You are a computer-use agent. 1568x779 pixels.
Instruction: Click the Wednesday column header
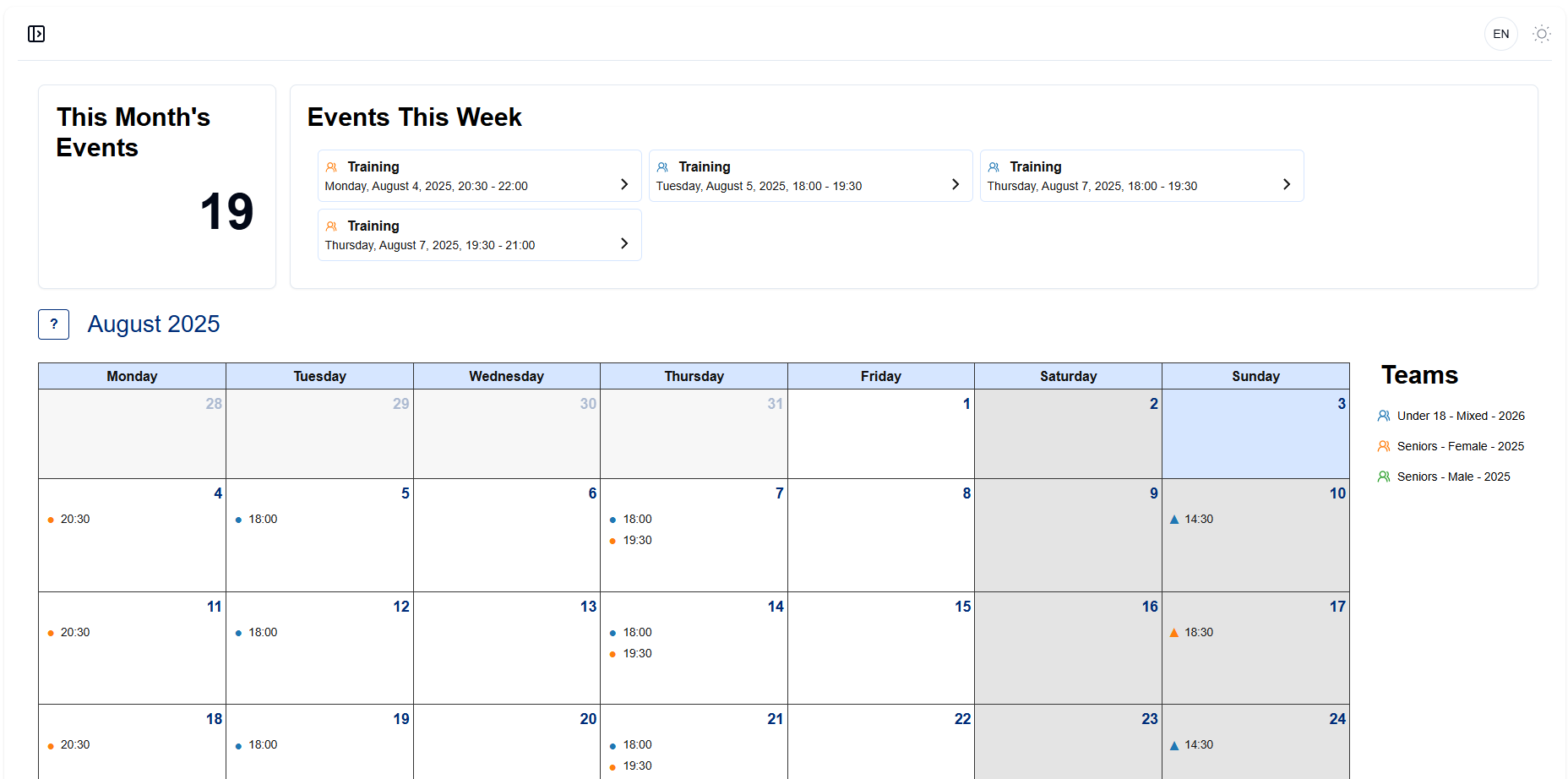click(x=506, y=376)
